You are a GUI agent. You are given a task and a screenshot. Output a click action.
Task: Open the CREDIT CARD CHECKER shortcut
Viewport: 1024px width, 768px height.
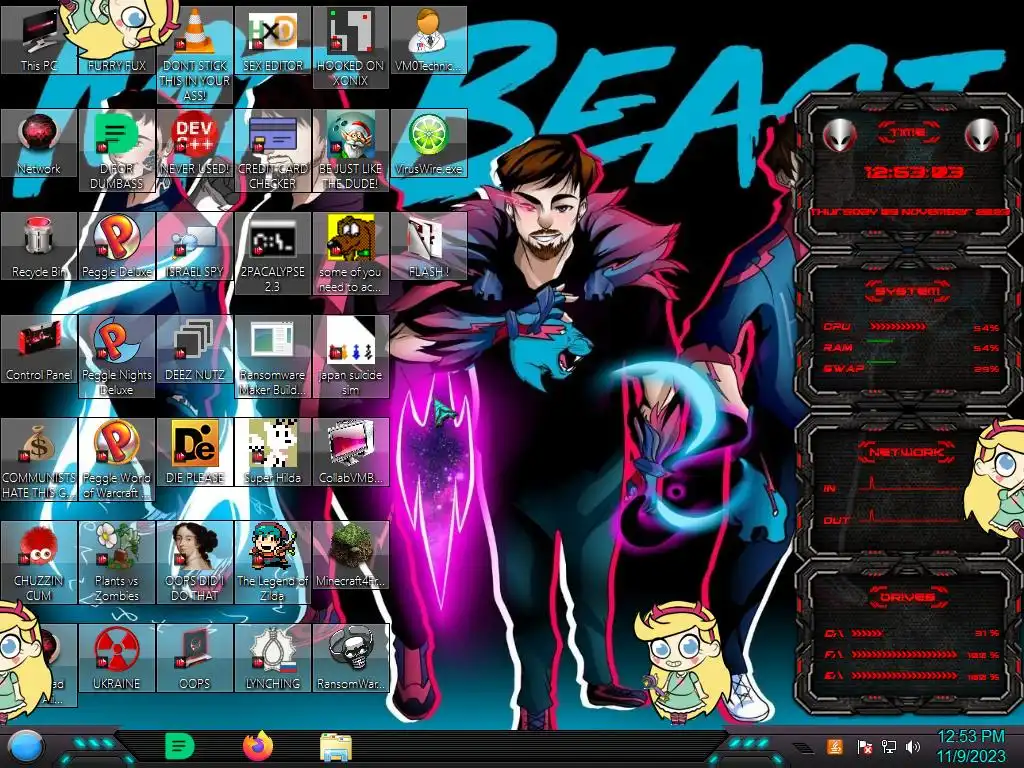273,150
